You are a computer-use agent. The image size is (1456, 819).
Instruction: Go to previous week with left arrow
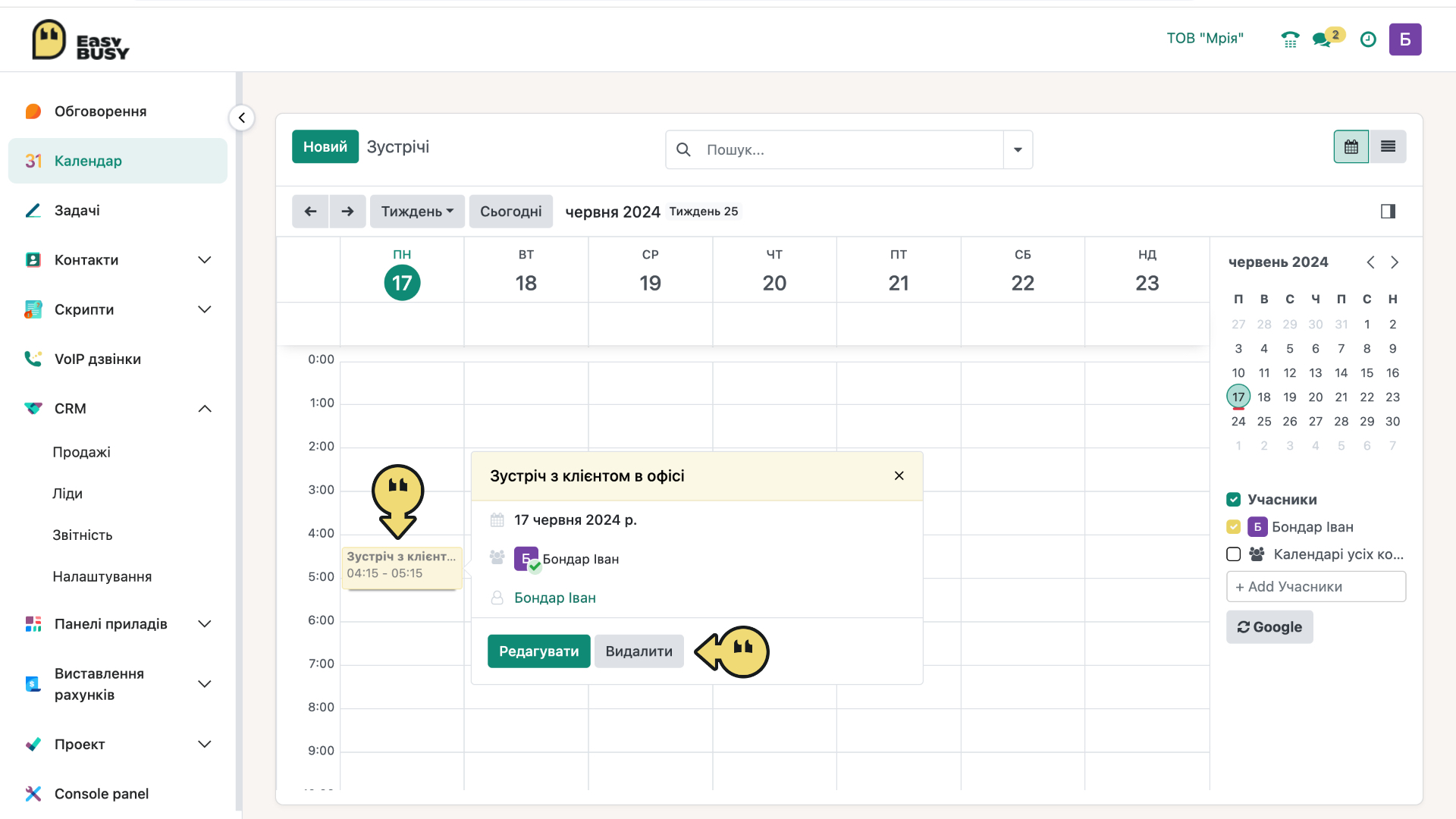(x=310, y=212)
